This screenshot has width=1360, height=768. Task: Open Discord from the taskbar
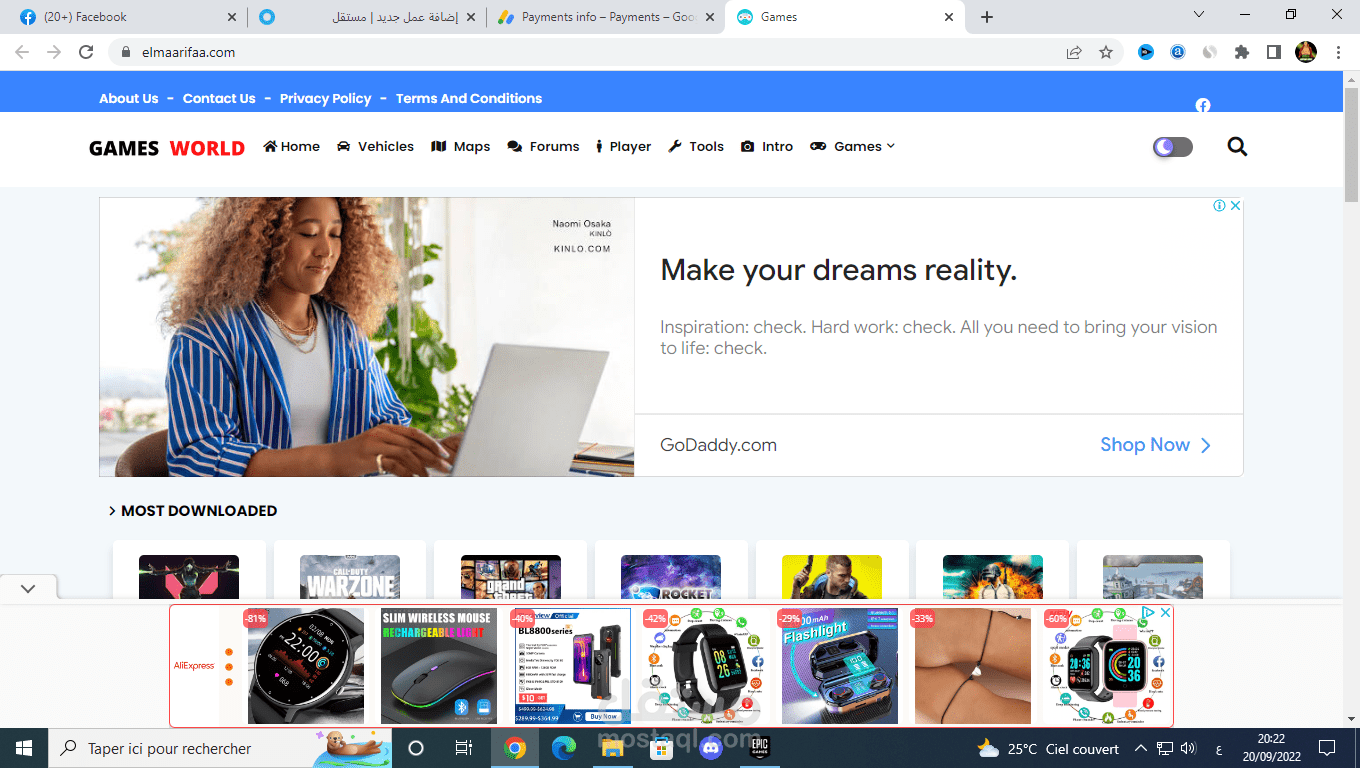(712, 748)
